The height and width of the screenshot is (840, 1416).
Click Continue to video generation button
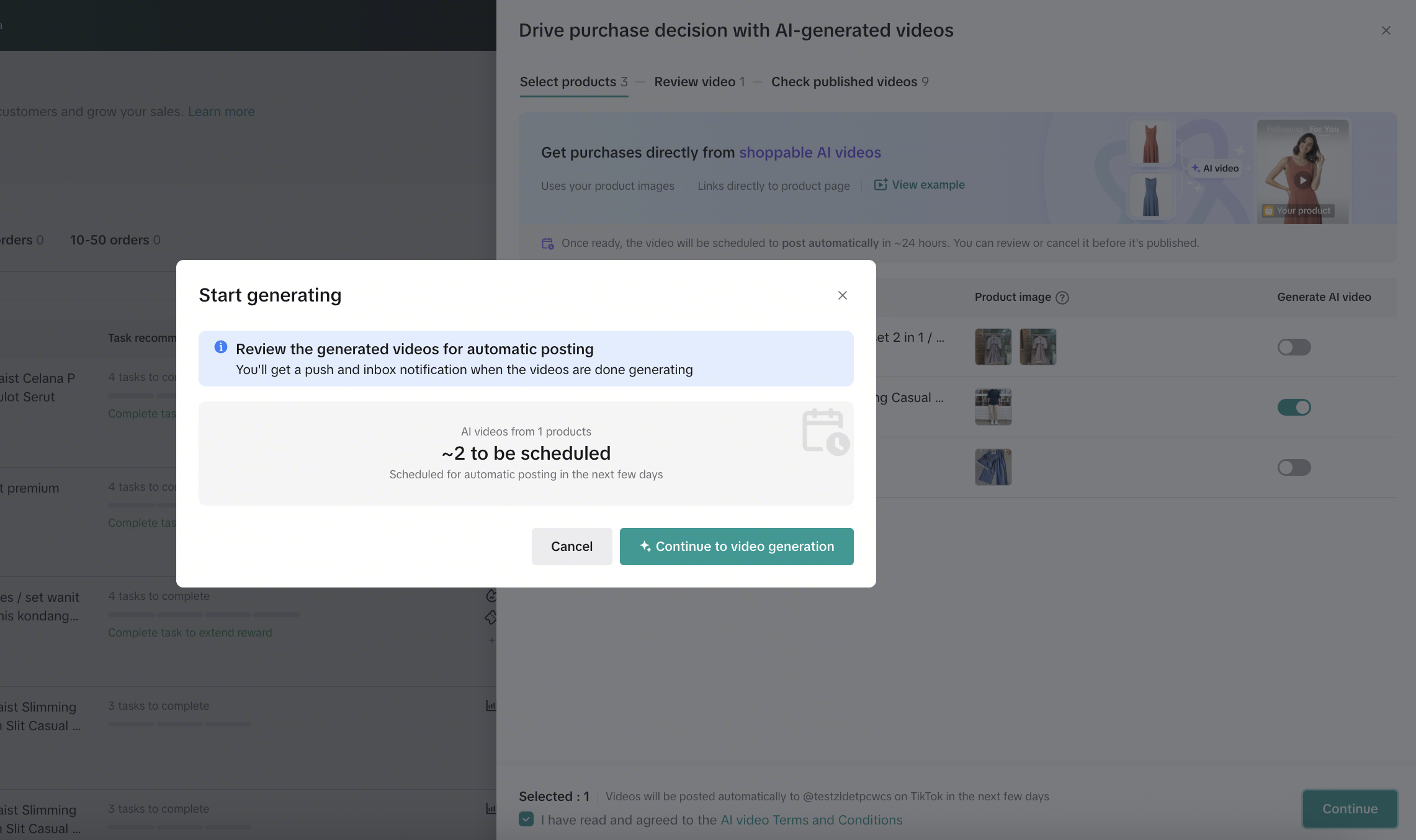pyautogui.click(x=737, y=547)
